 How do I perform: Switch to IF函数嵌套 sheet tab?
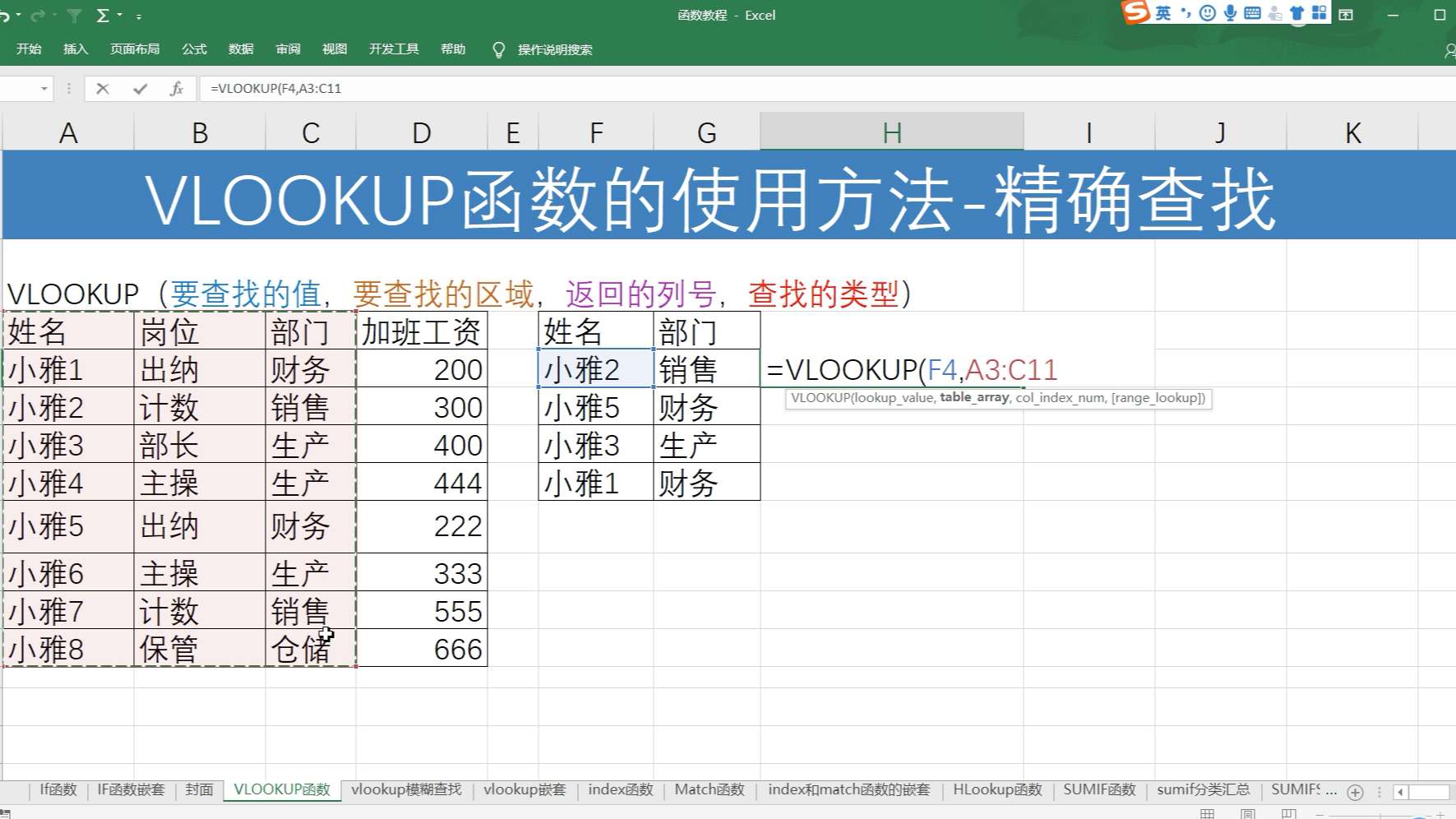click(x=132, y=790)
